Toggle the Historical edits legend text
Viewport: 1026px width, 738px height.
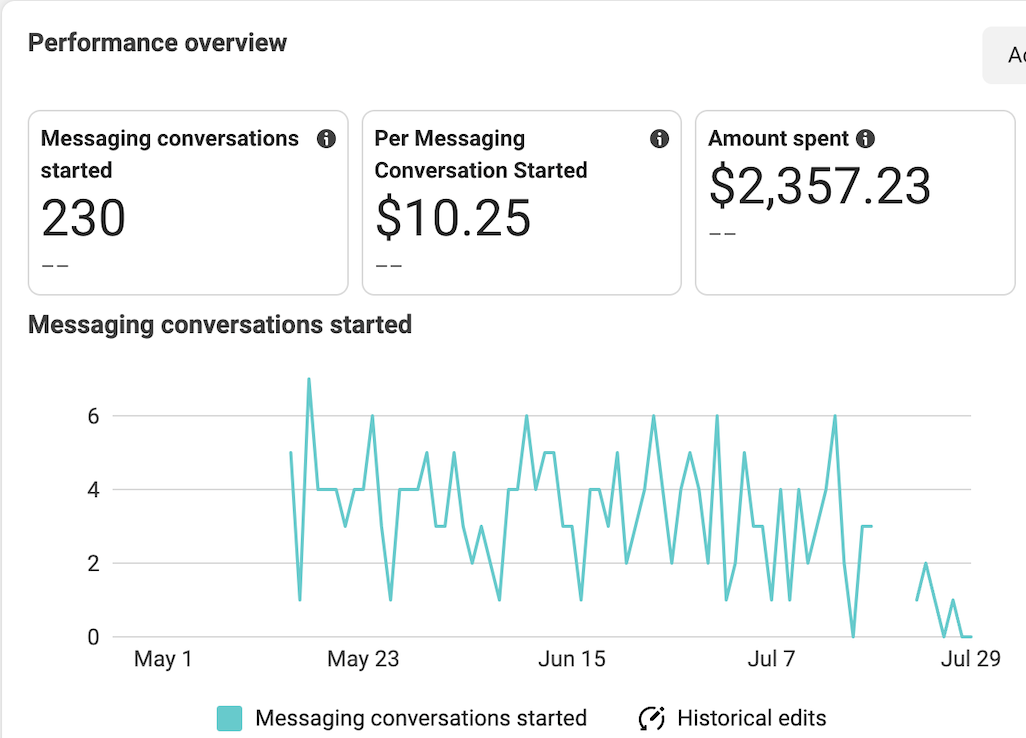coord(751,718)
